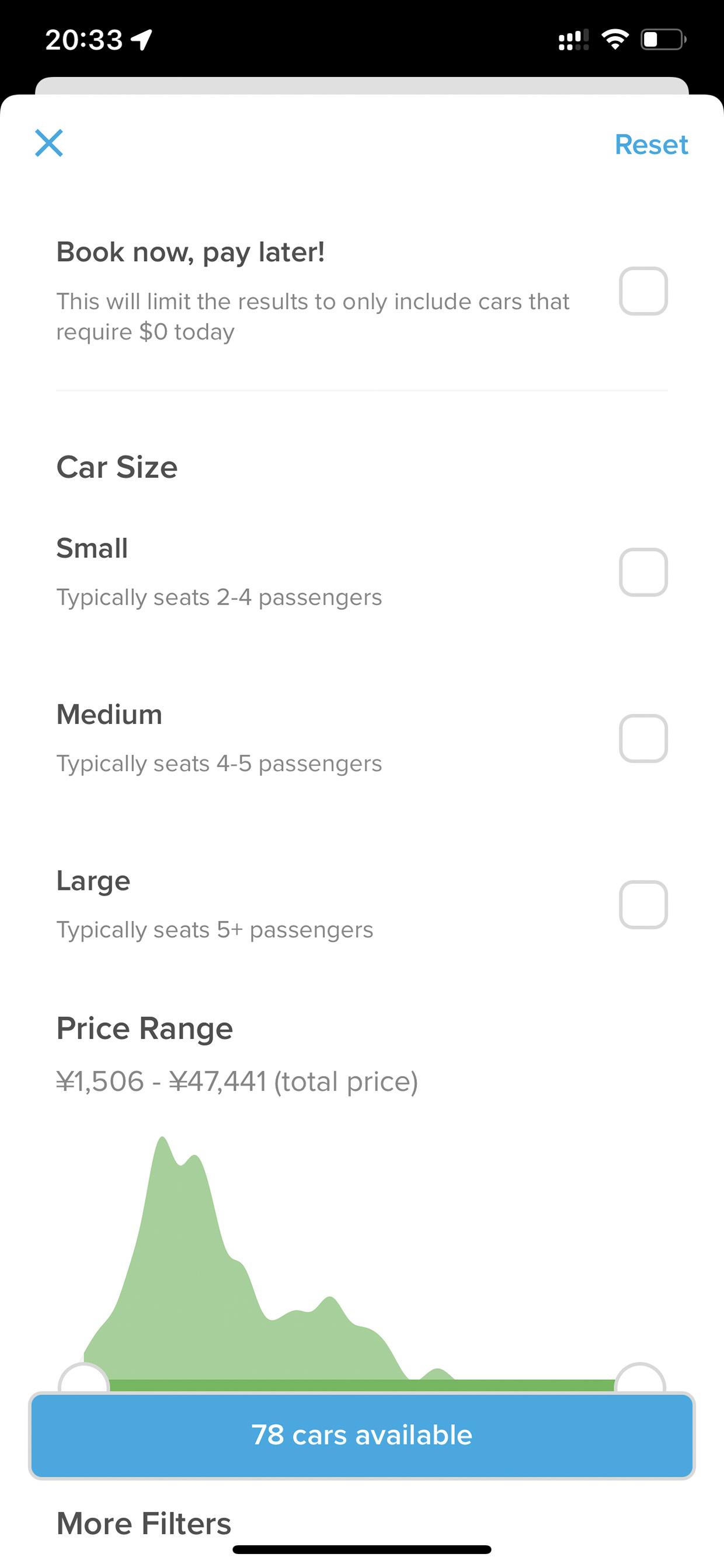This screenshot has width=724, height=1568.
Task: Tap the green price range track
Action: (x=362, y=1385)
